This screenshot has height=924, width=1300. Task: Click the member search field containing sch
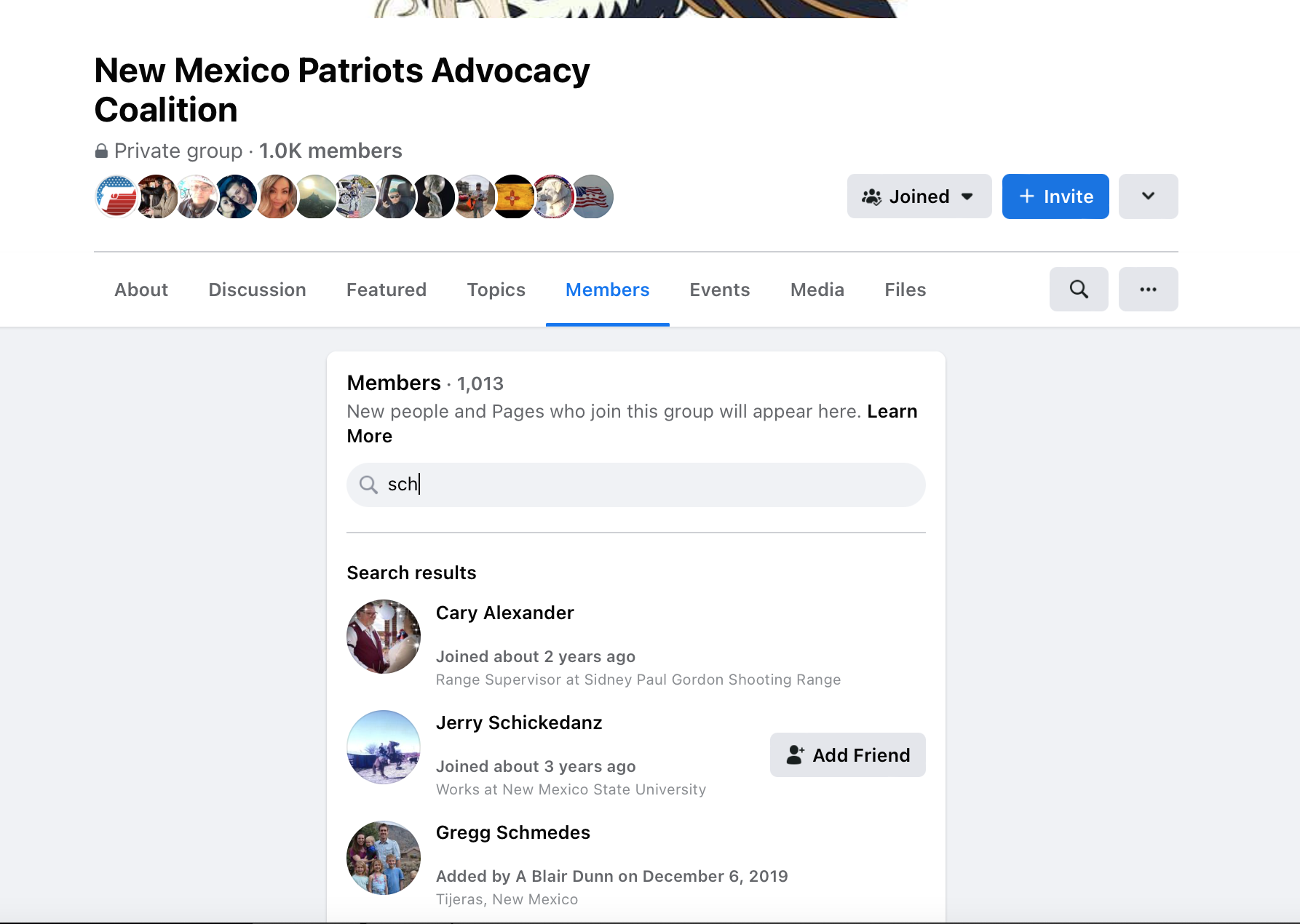coord(636,485)
